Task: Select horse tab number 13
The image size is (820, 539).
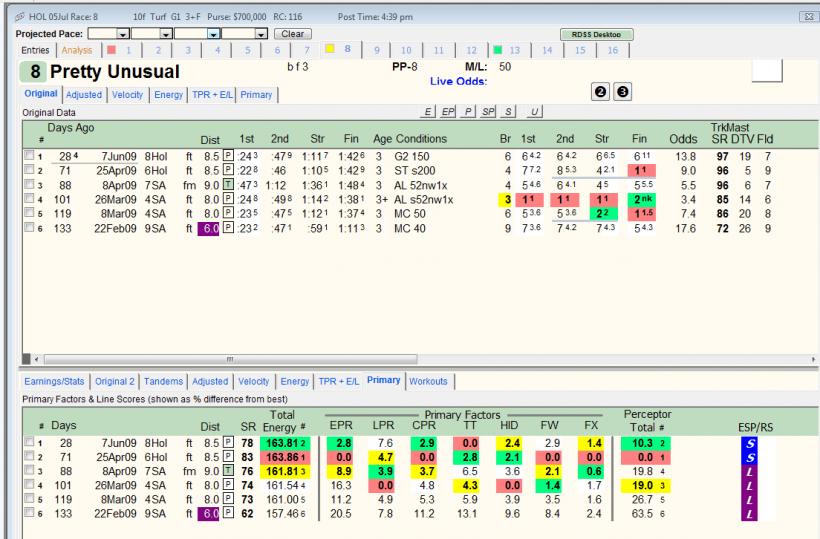Action: (515, 50)
